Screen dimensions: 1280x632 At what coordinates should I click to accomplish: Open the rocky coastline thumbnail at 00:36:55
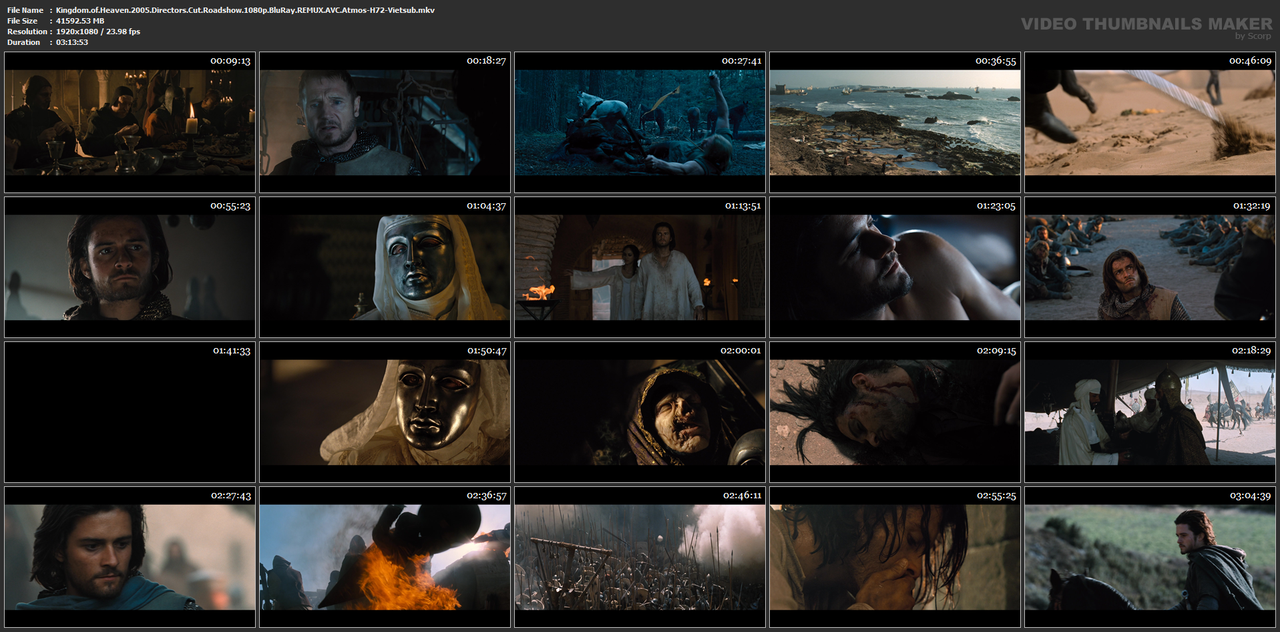click(x=895, y=122)
